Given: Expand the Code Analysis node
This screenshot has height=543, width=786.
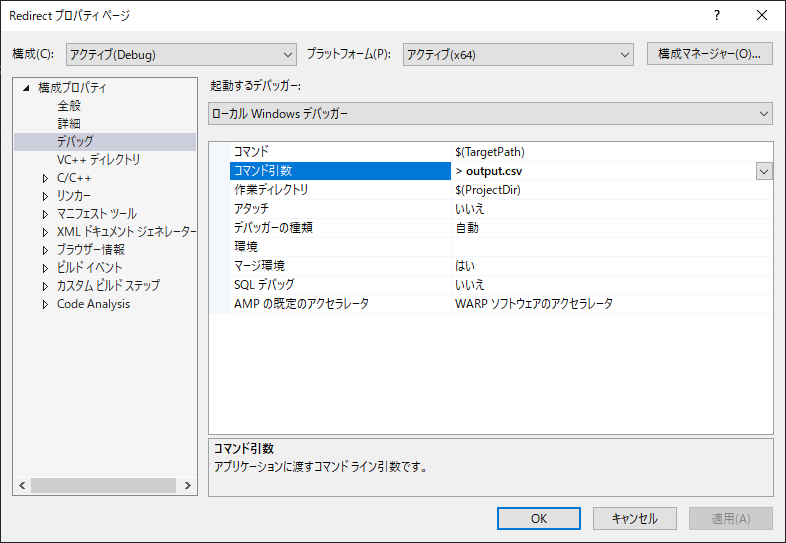Looking at the screenshot, I should pyautogui.click(x=45, y=304).
